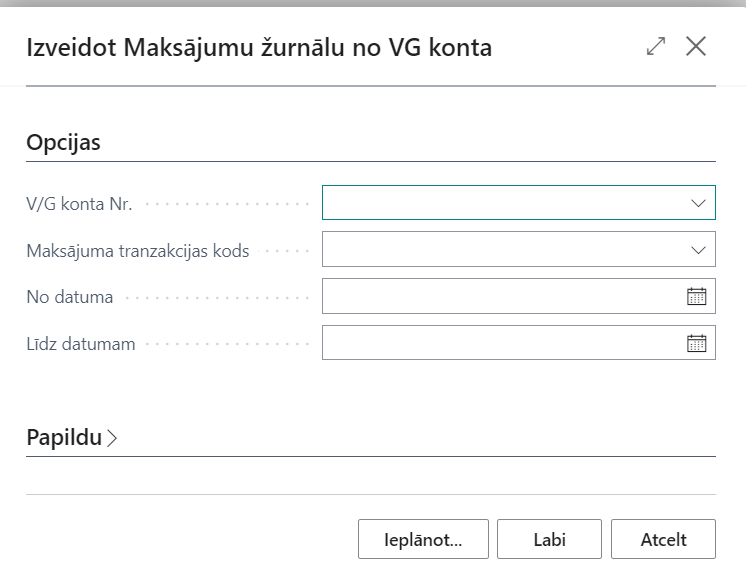Expand the Papildu section
This screenshot has width=746, height=581.
(72, 437)
